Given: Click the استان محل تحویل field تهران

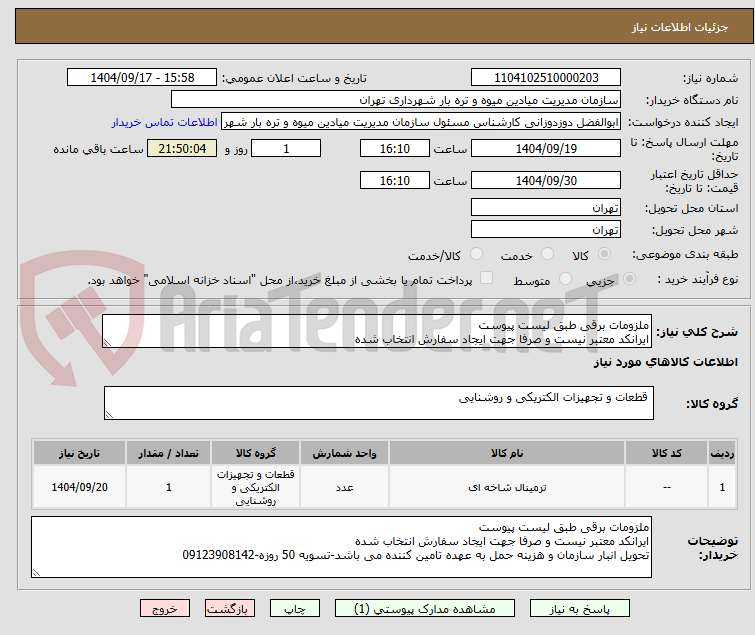Looking at the screenshot, I should 546,207.
